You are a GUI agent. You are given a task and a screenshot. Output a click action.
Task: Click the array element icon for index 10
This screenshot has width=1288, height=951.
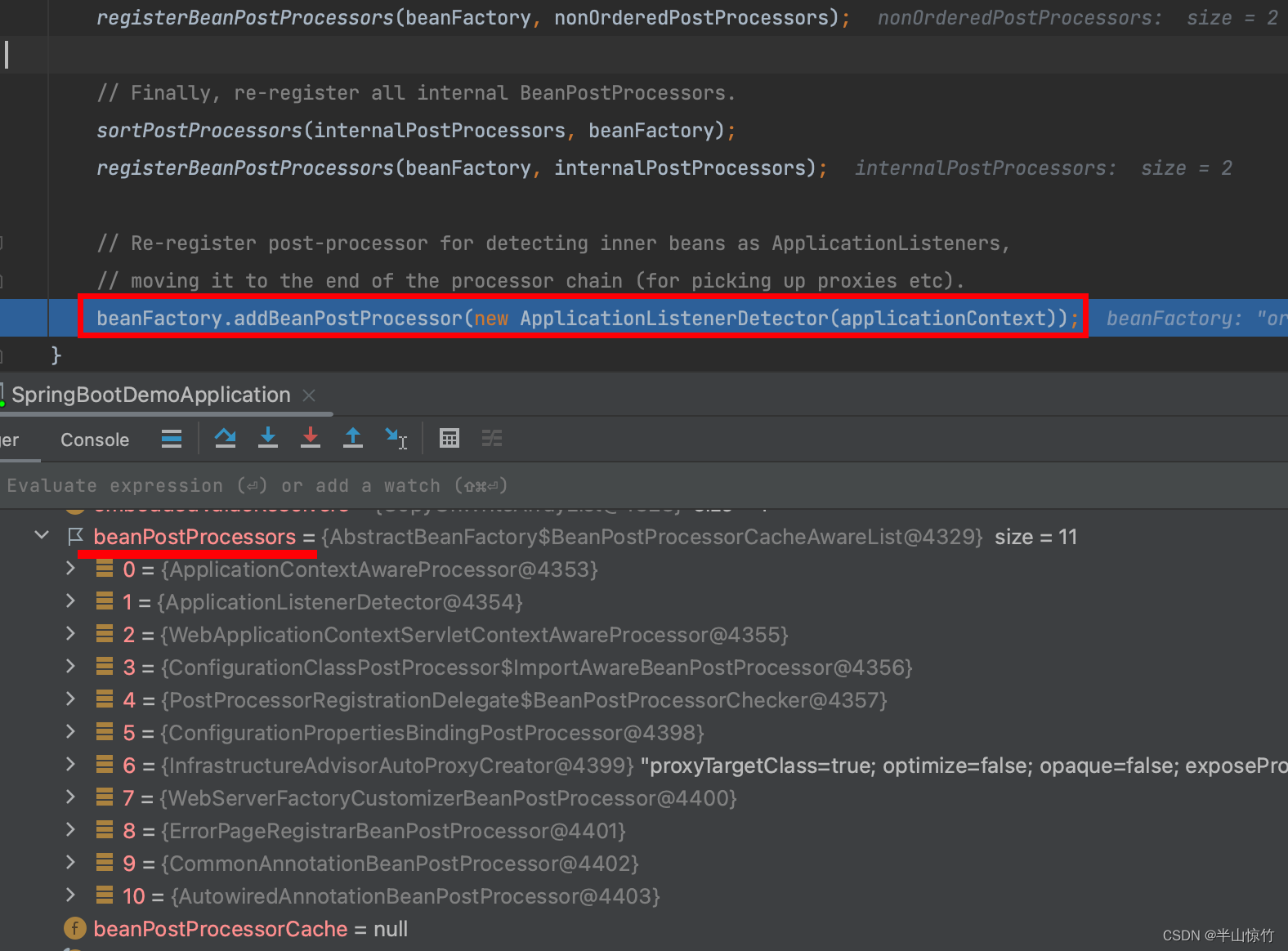tap(105, 895)
